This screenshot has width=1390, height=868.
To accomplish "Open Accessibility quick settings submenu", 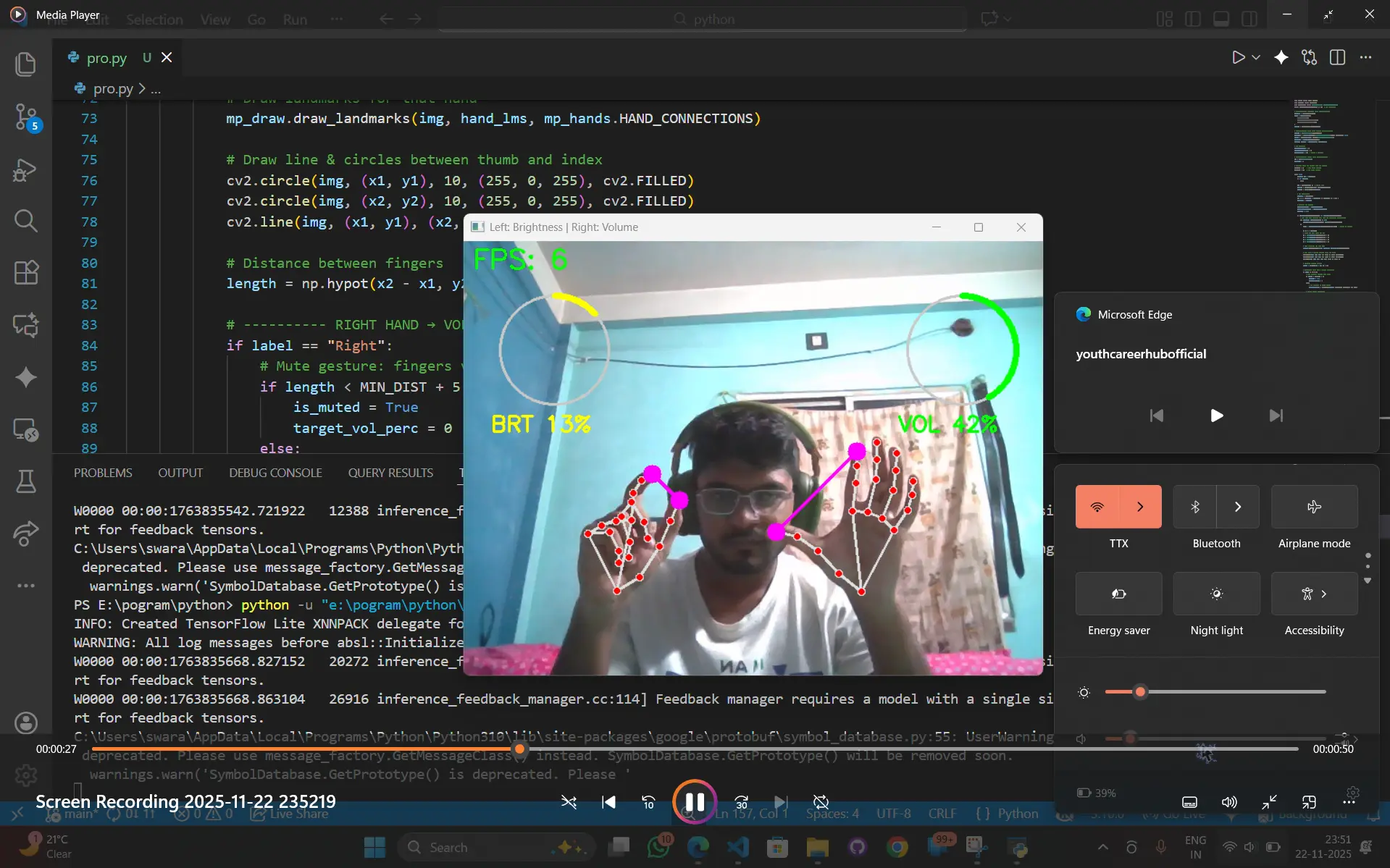I will 1314,594.
